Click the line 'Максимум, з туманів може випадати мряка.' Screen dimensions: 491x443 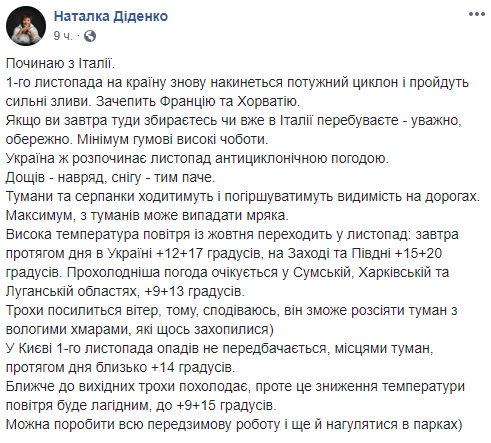(147, 215)
